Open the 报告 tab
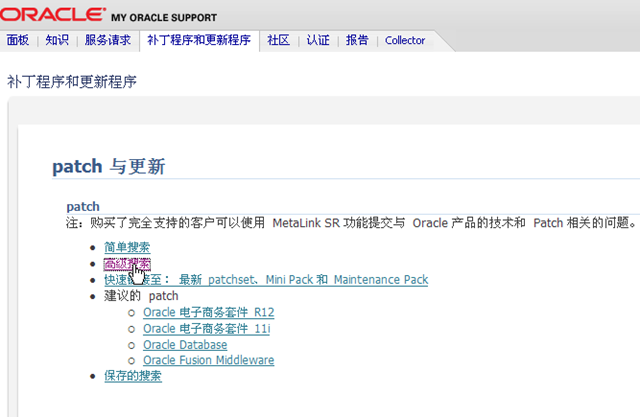This screenshot has width=640, height=417. (357, 41)
